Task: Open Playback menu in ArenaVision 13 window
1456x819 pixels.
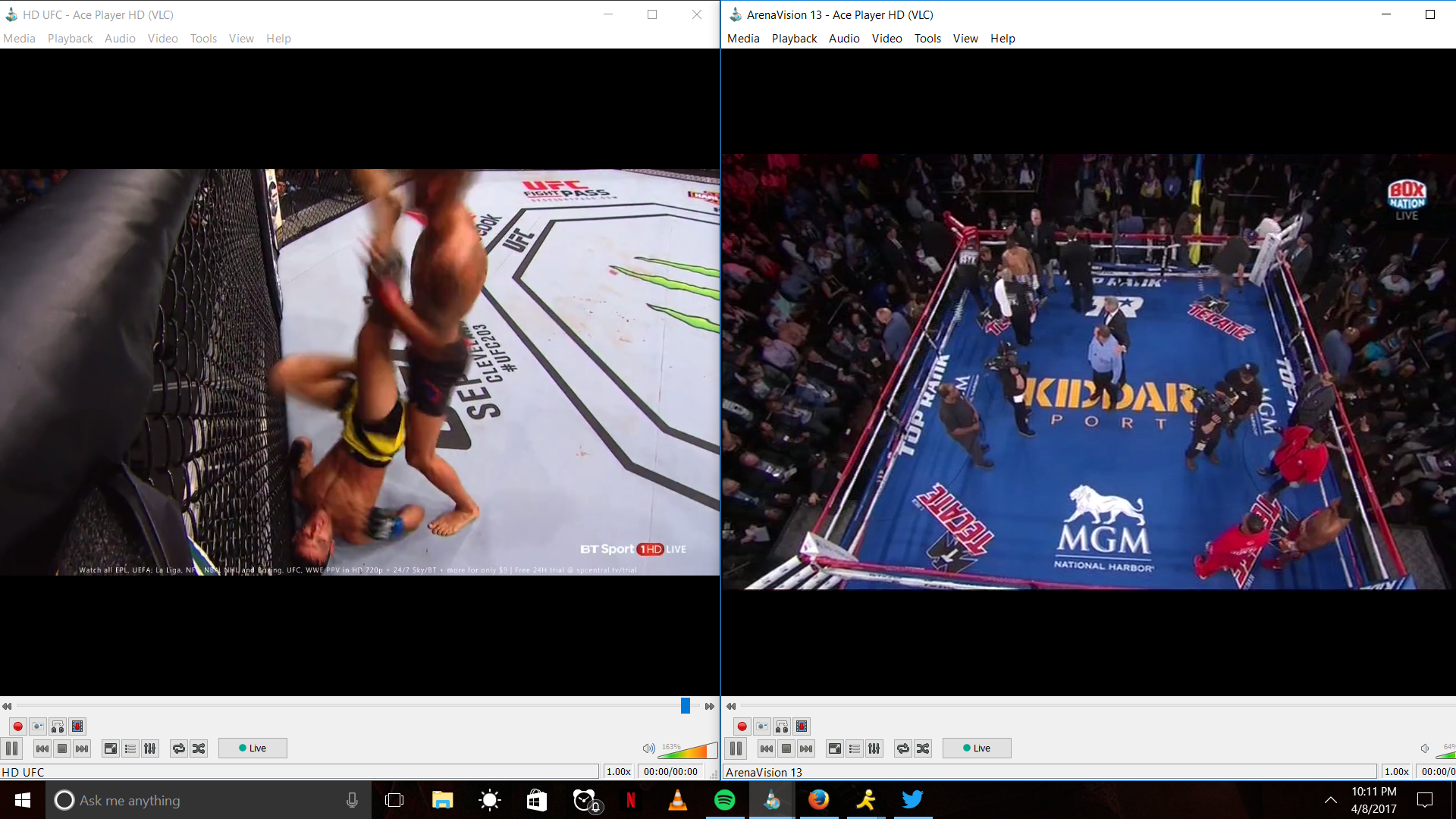Action: [x=795, y=39]
